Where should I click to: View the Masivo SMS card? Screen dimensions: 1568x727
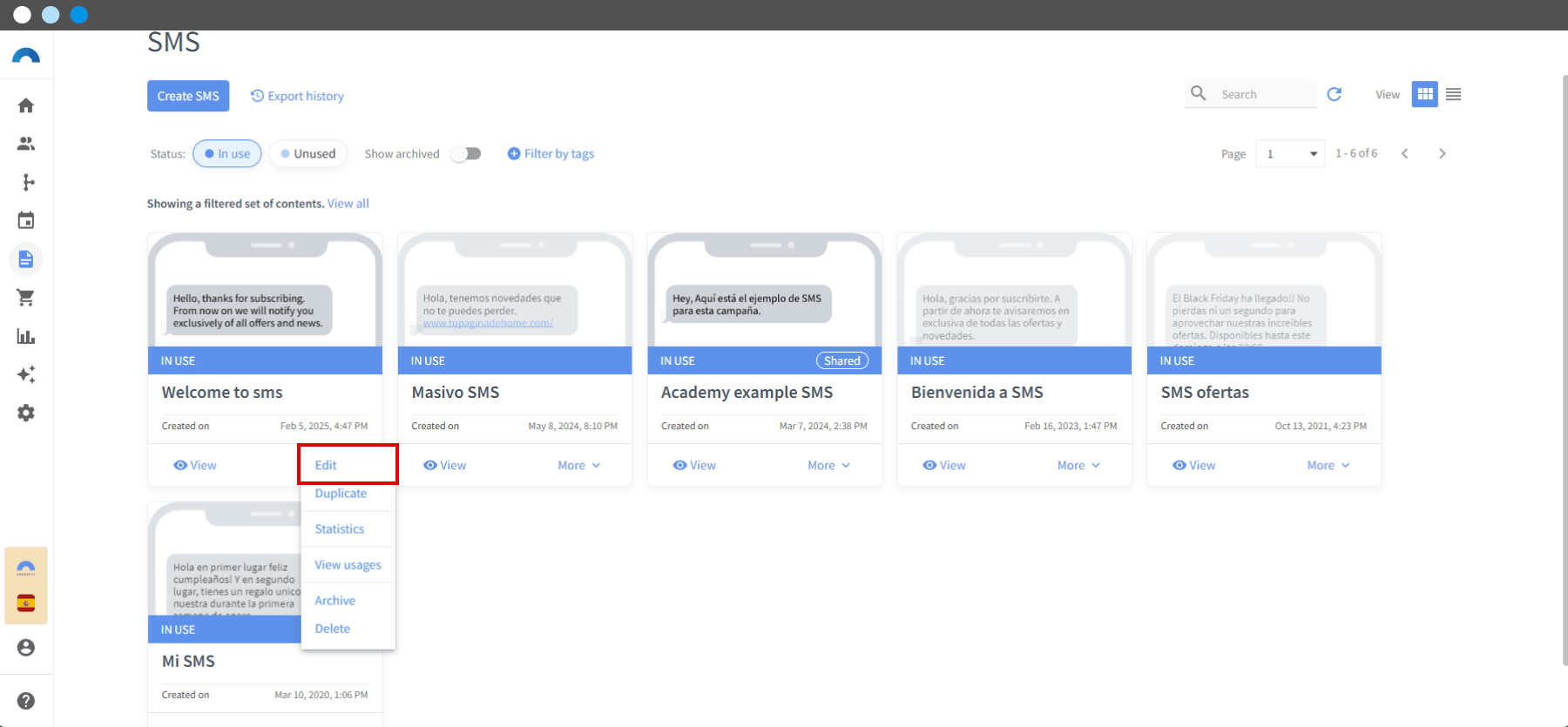coord(445,466)
